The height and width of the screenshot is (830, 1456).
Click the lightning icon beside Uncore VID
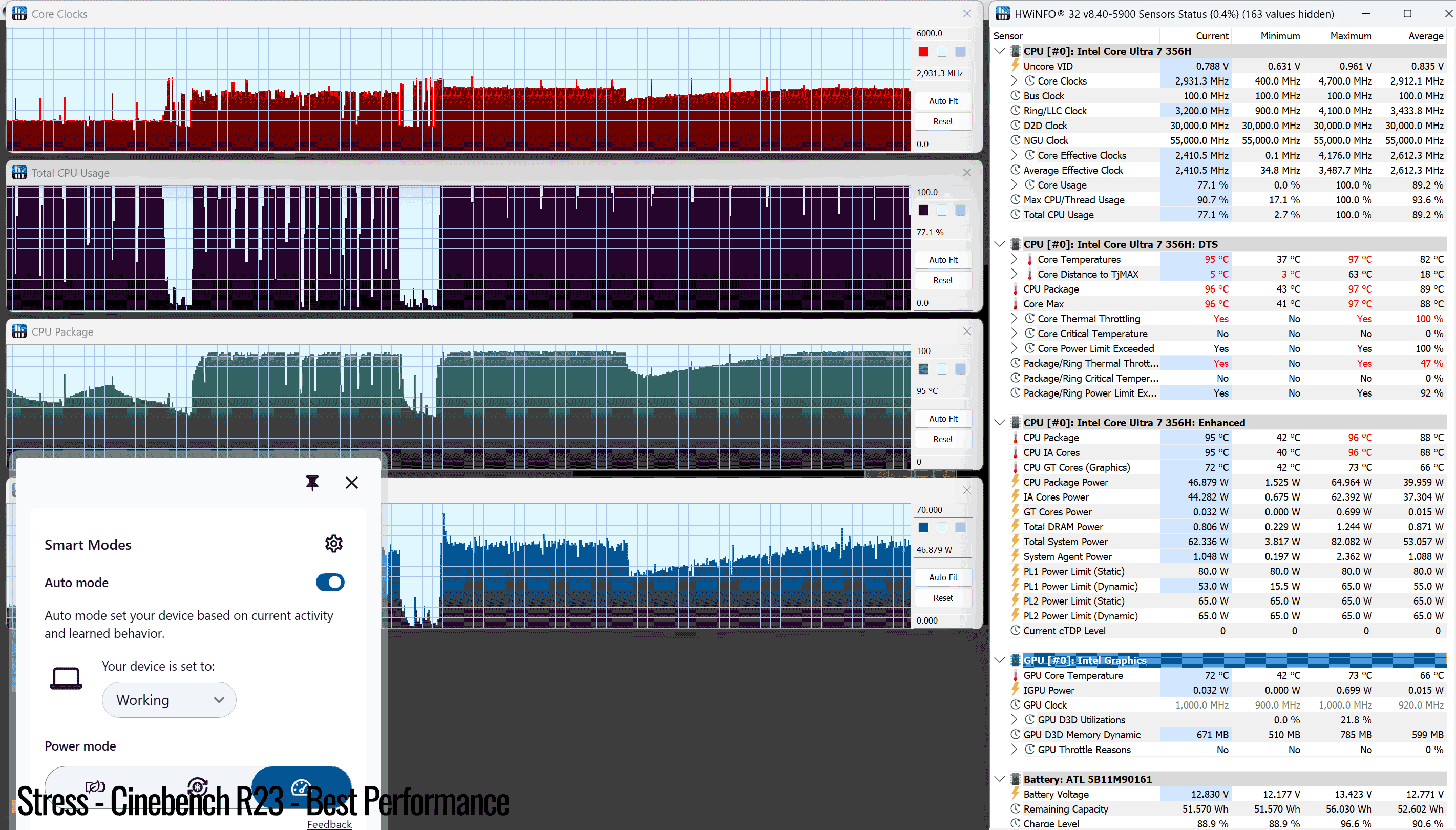1015,66
